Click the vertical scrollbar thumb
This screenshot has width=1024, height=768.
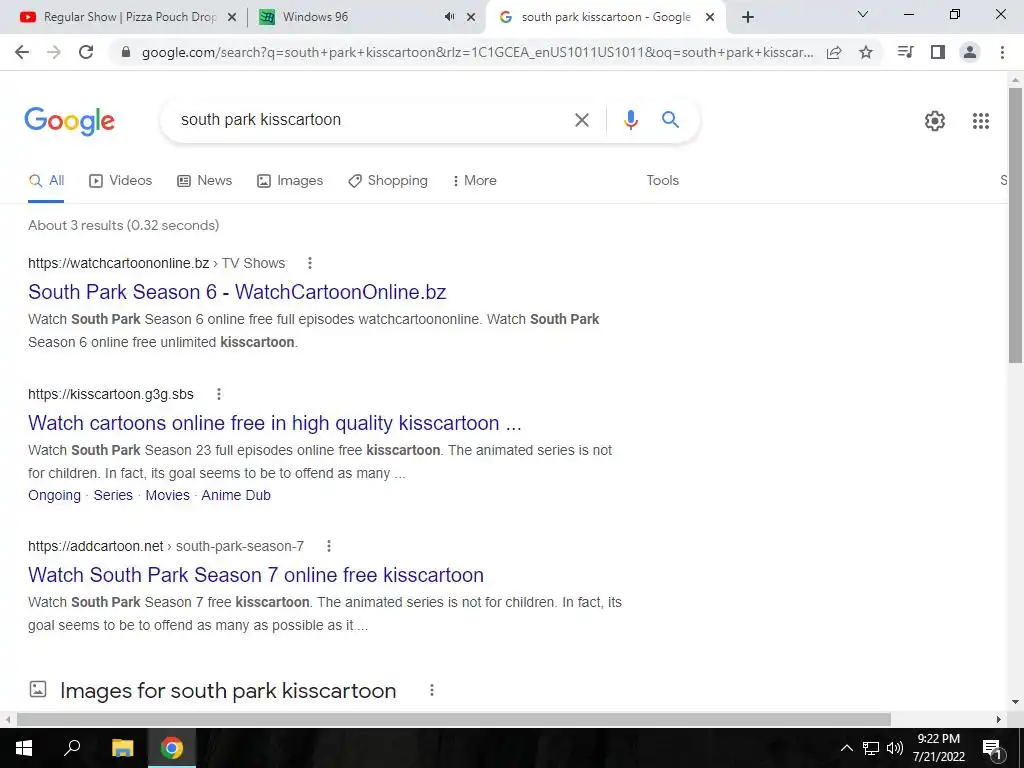(1015, 225)
